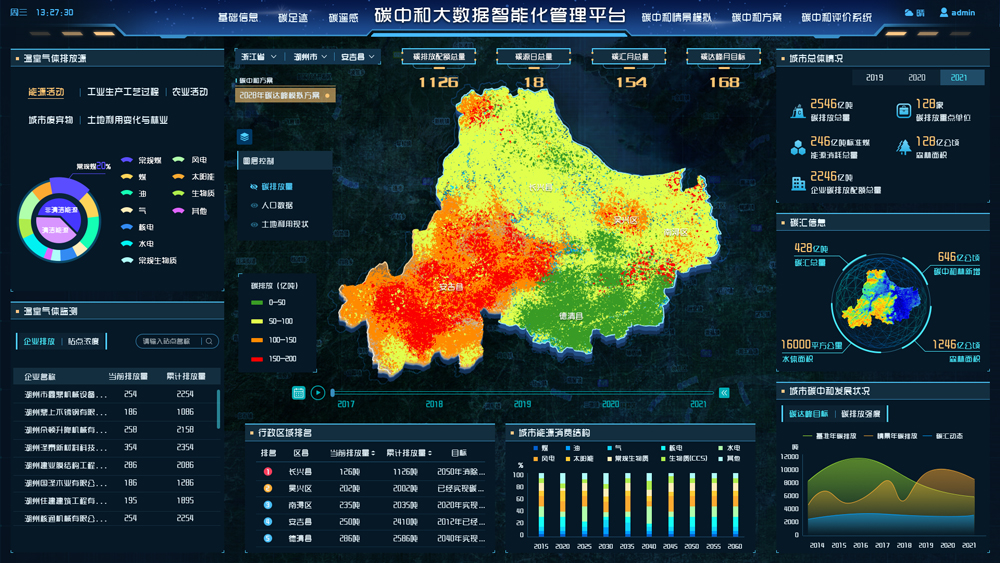The image size is (1000, 563).
Task: Open the 浙江省 province dropdown
Action: [258, 57]
